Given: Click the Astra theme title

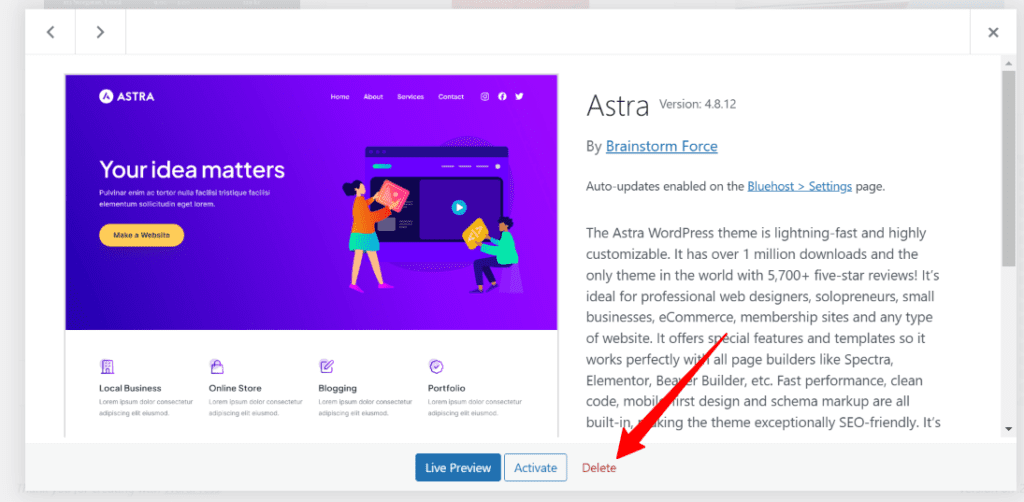Looking at the screenshot, I should point(618,105).
